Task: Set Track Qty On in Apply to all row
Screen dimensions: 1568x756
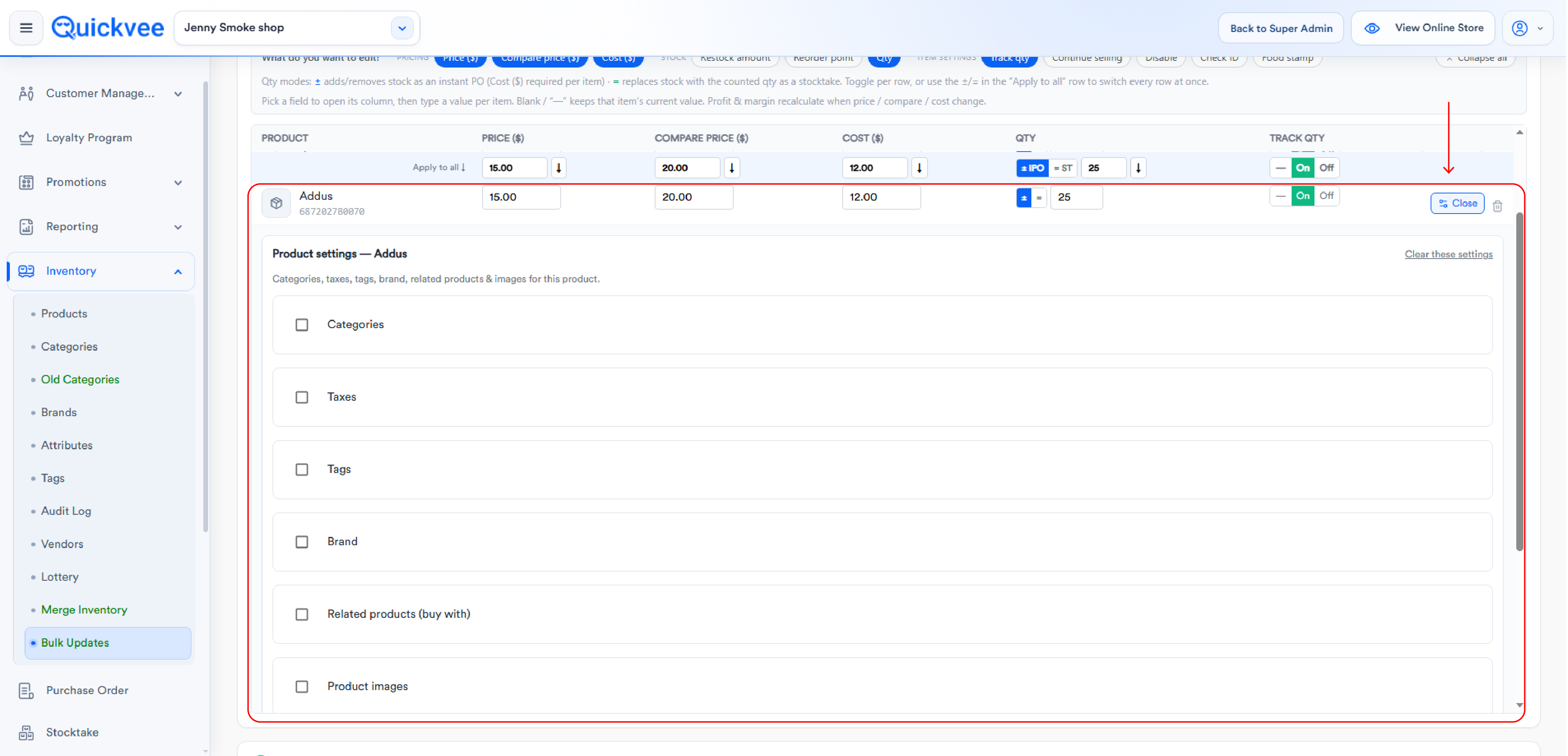Action: pos(1303,168)
